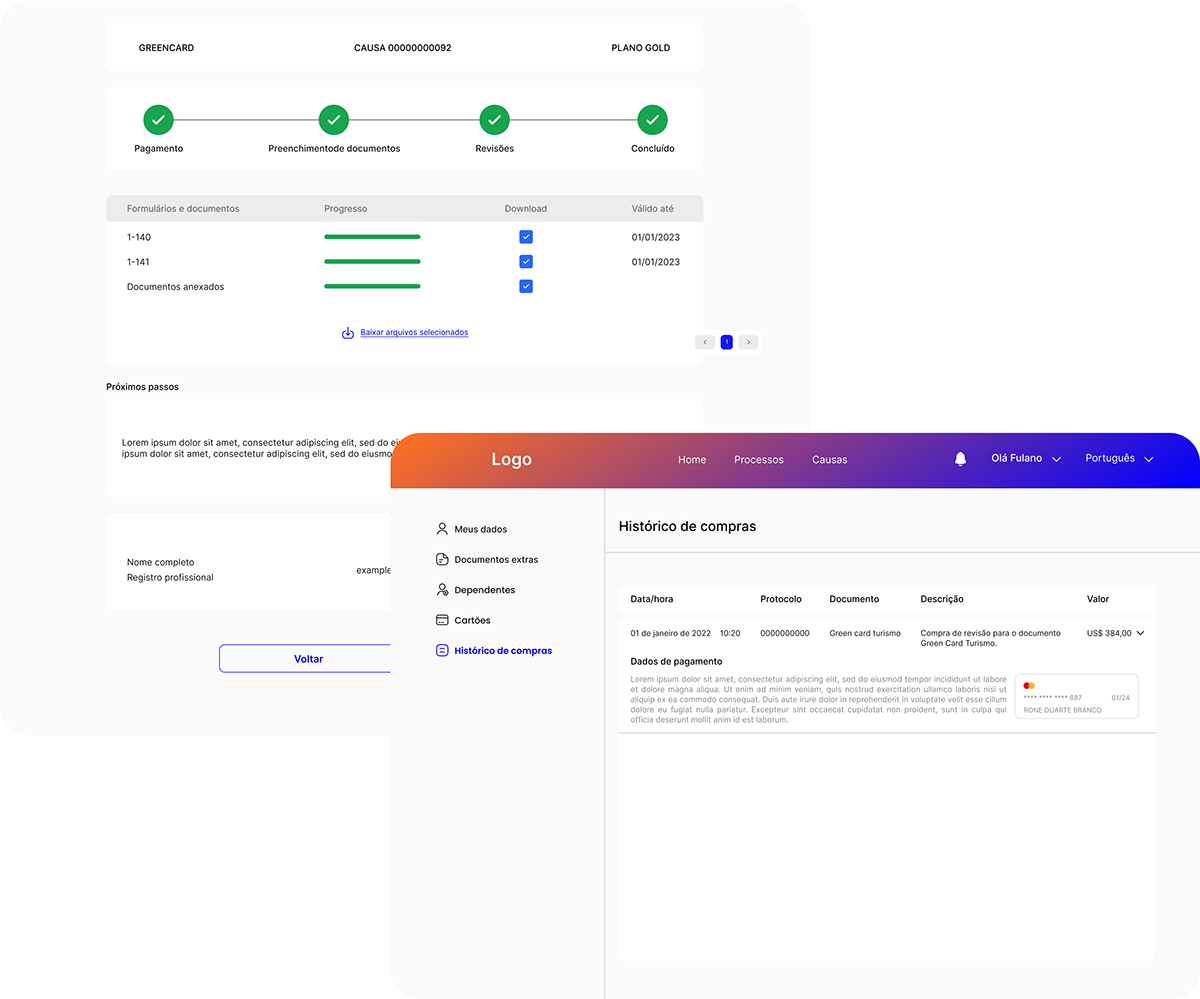Collapse the US$ 384,00 purchase row chevron

pos(1140,633)
